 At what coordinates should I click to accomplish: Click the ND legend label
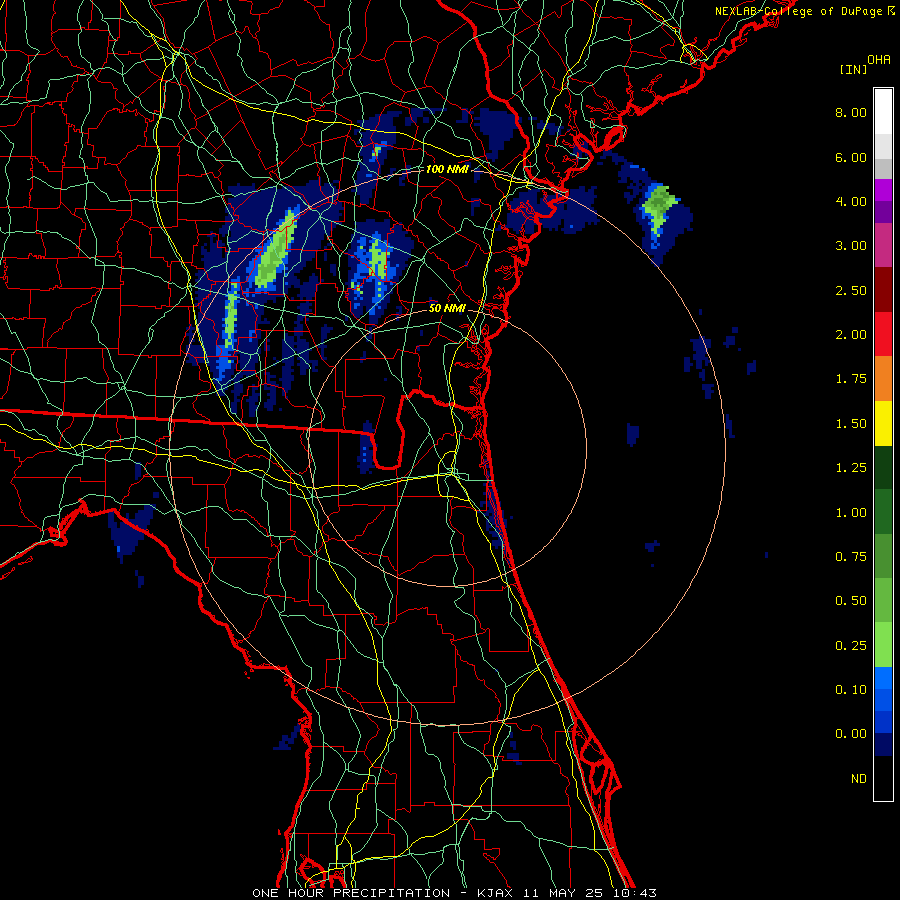pyautogui.click(x=859, y=779)
